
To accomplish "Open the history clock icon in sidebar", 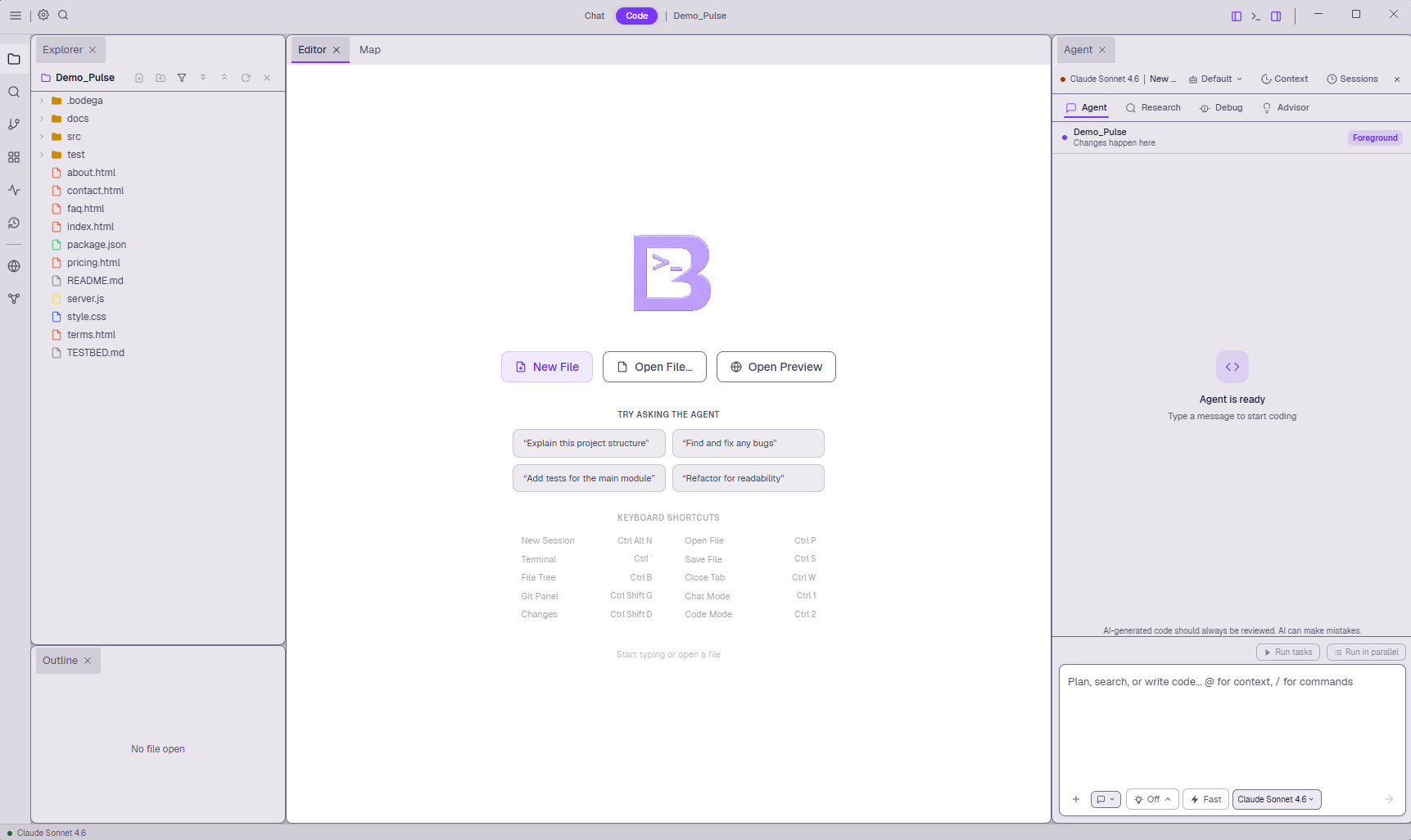I will tap(14, 223).
